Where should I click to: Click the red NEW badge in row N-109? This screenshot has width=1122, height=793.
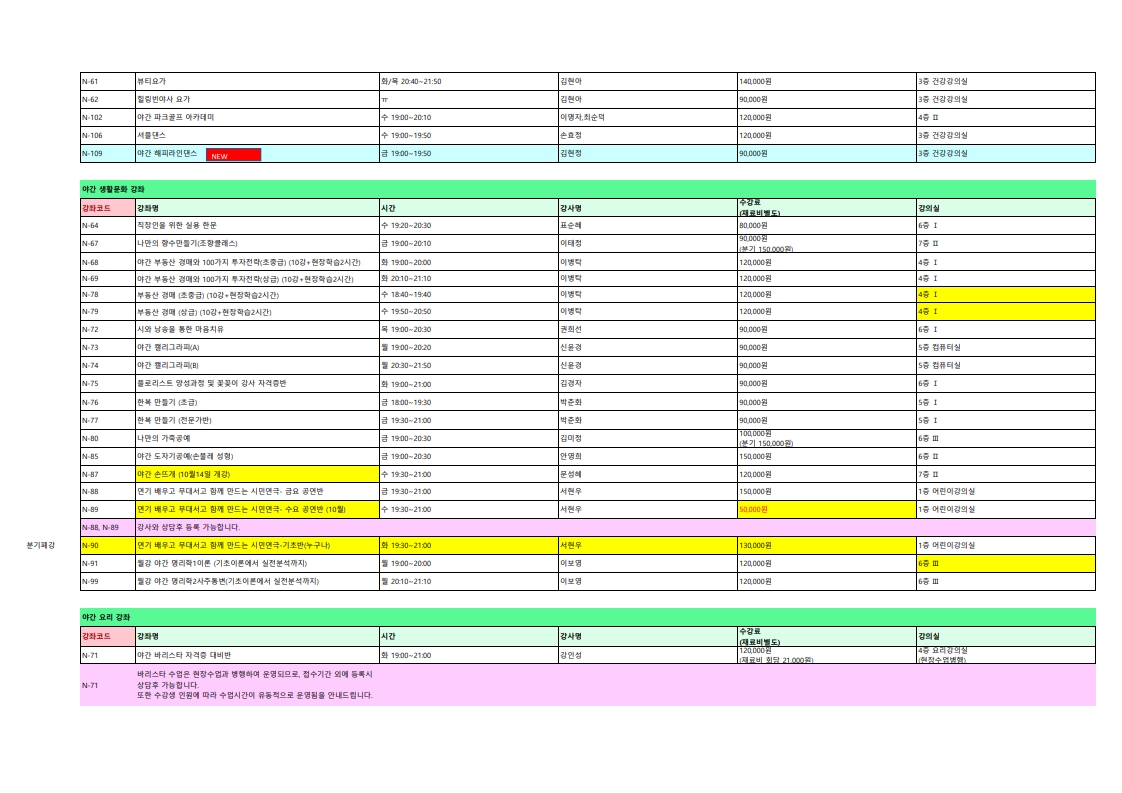click(x=233, y=155)
